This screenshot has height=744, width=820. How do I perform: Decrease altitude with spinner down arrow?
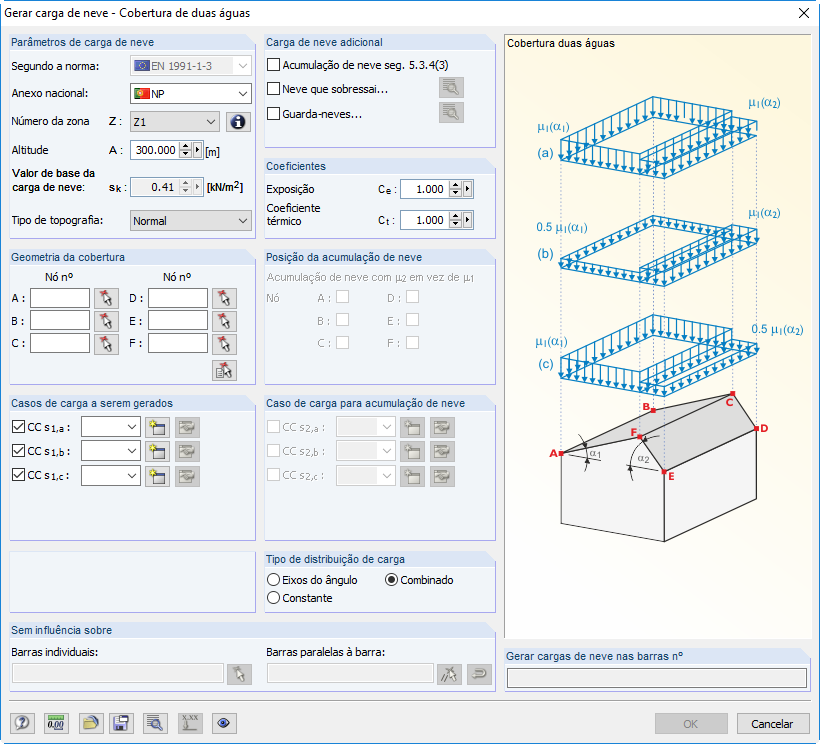coord(186,154)
